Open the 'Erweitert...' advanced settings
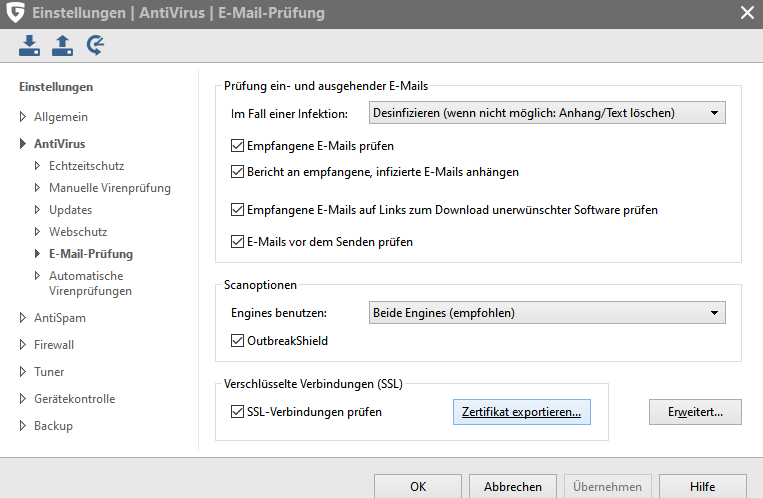 tap(695, 411)
